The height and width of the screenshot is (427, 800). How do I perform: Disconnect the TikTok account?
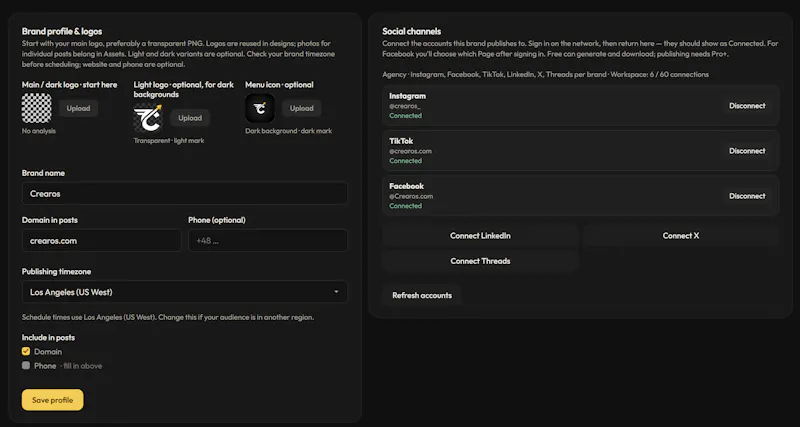tap(747, 151)
